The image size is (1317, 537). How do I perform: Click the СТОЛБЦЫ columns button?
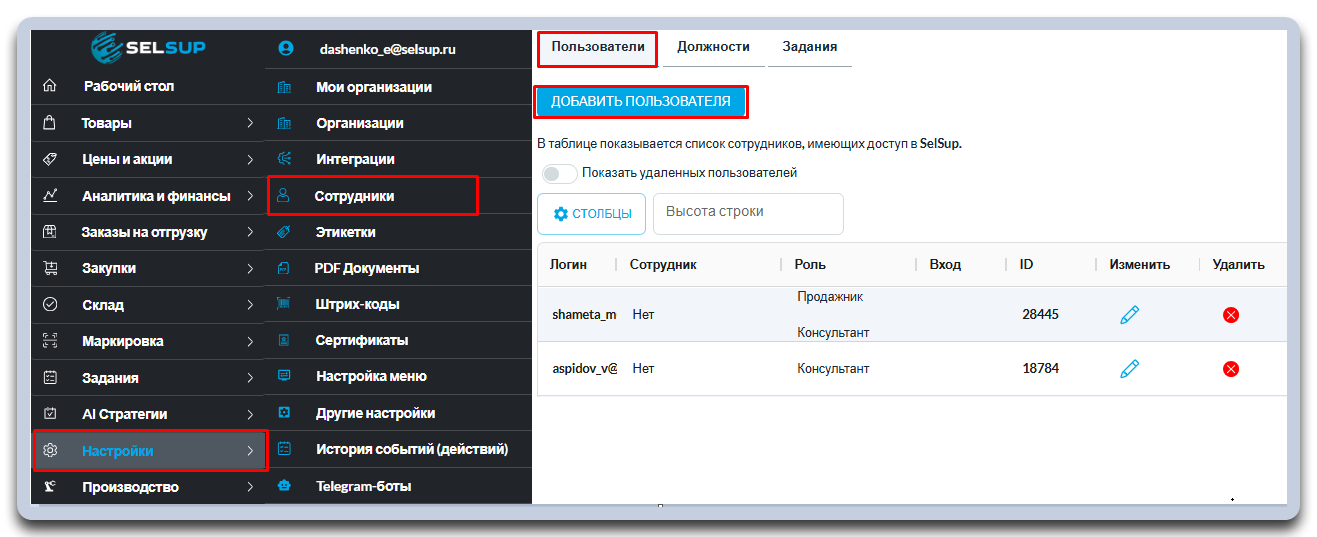[591, 214]
